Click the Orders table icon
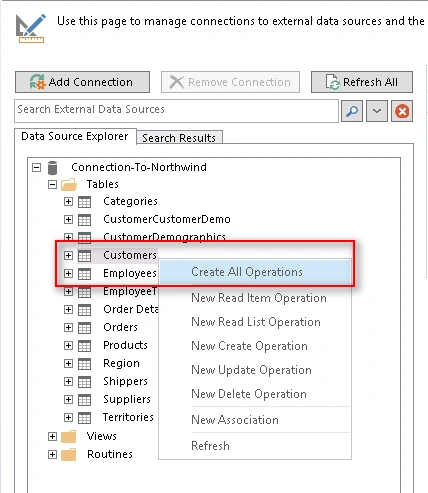The width and height of the screenshot is (428, 493). click(x=84, y=328)
